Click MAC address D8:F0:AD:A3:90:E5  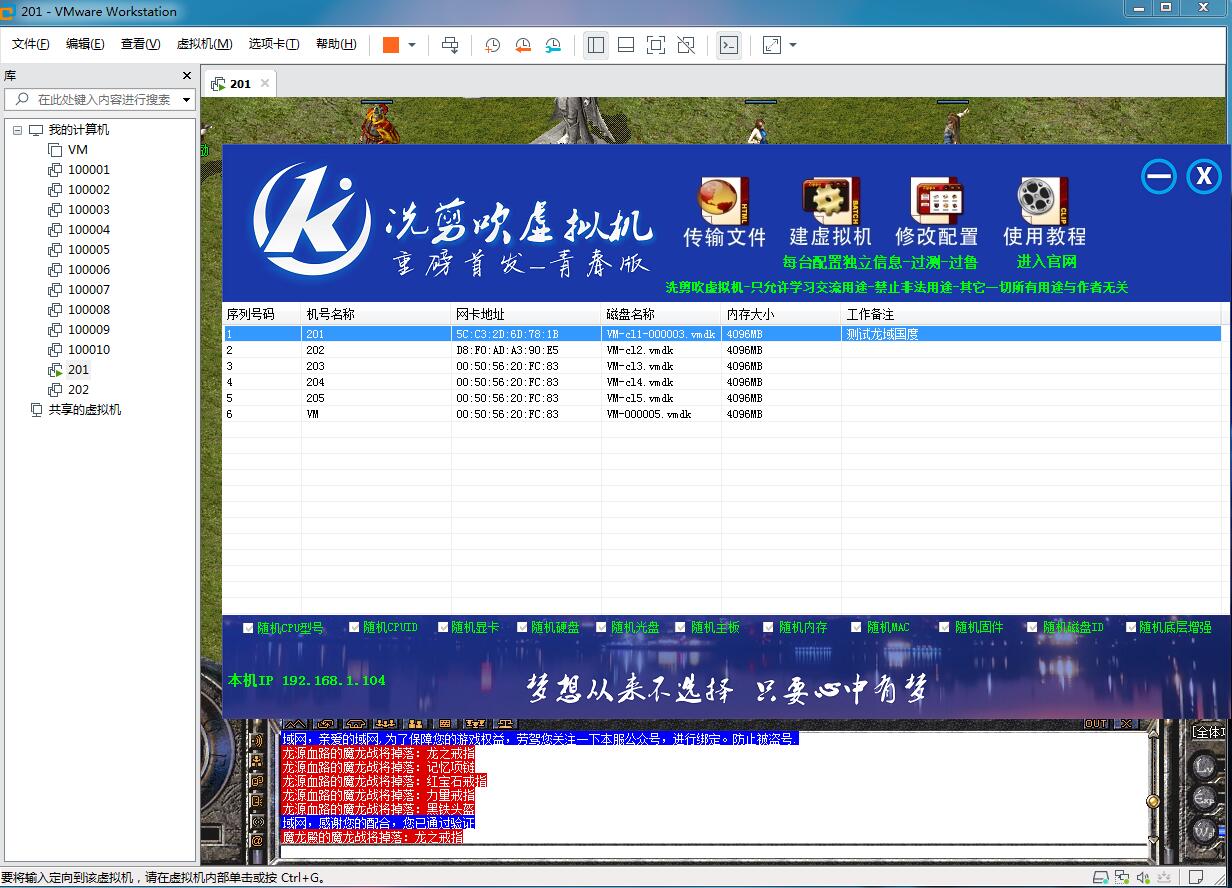coord(507,350)
